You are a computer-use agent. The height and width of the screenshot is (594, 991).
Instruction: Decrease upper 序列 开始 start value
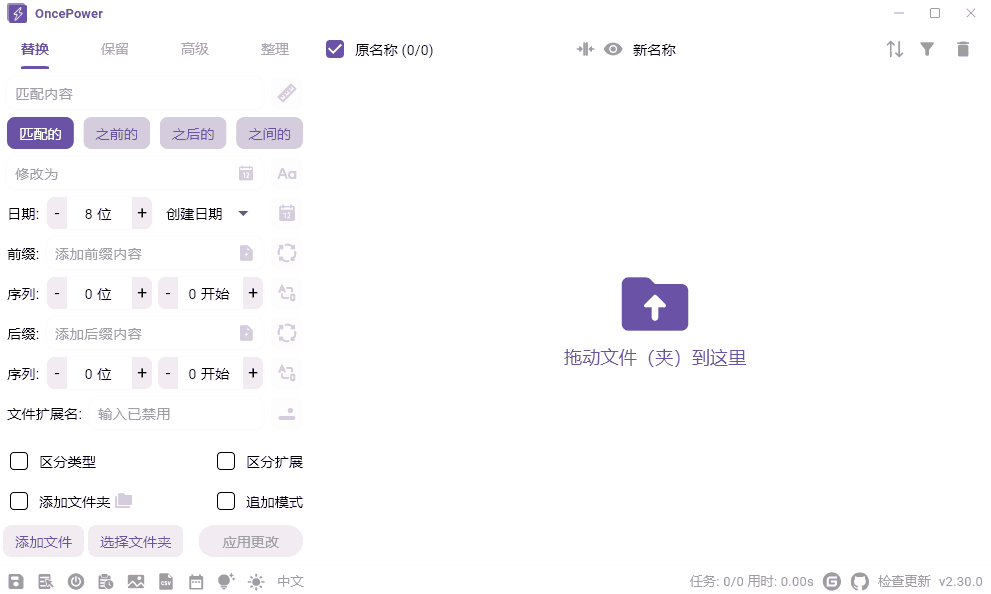click(167, 293)
